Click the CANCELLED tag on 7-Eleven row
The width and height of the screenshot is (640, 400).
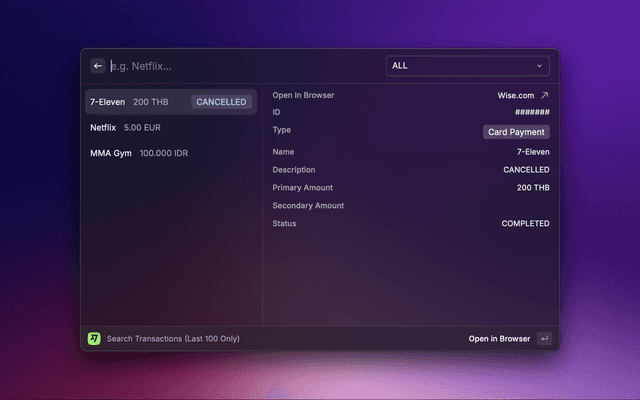click(x=221, y=102)
